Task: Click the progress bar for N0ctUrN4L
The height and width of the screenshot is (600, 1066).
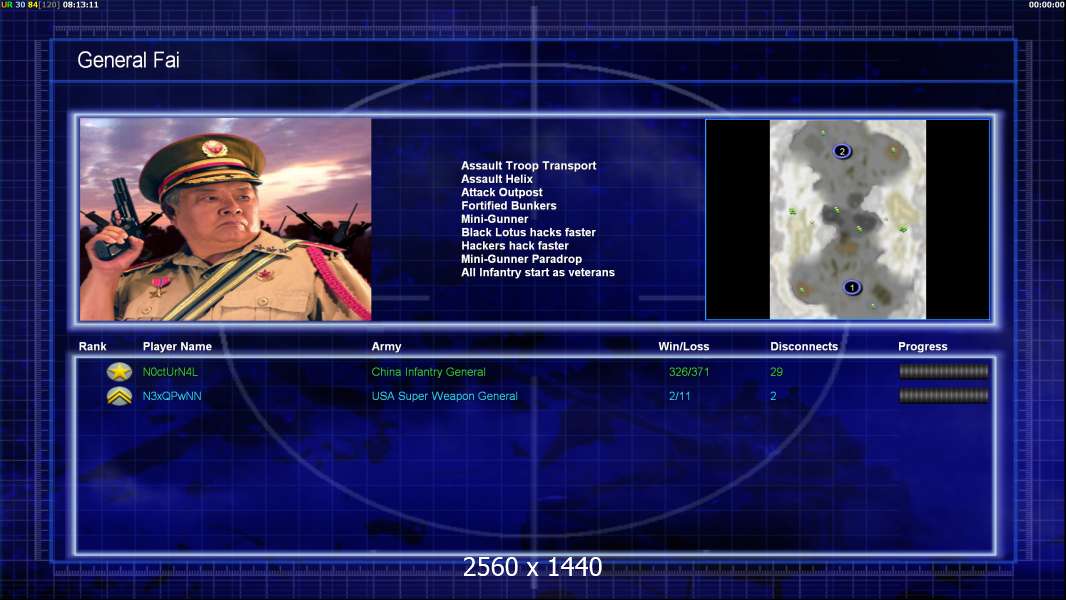Action: (944, 371)
